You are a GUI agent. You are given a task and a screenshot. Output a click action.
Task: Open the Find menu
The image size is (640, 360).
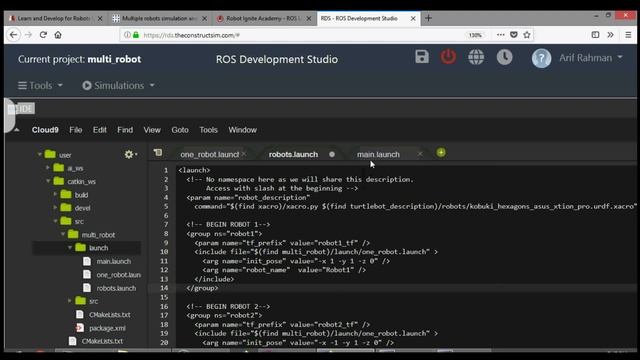pyautogui.click(x=125, y=130)
